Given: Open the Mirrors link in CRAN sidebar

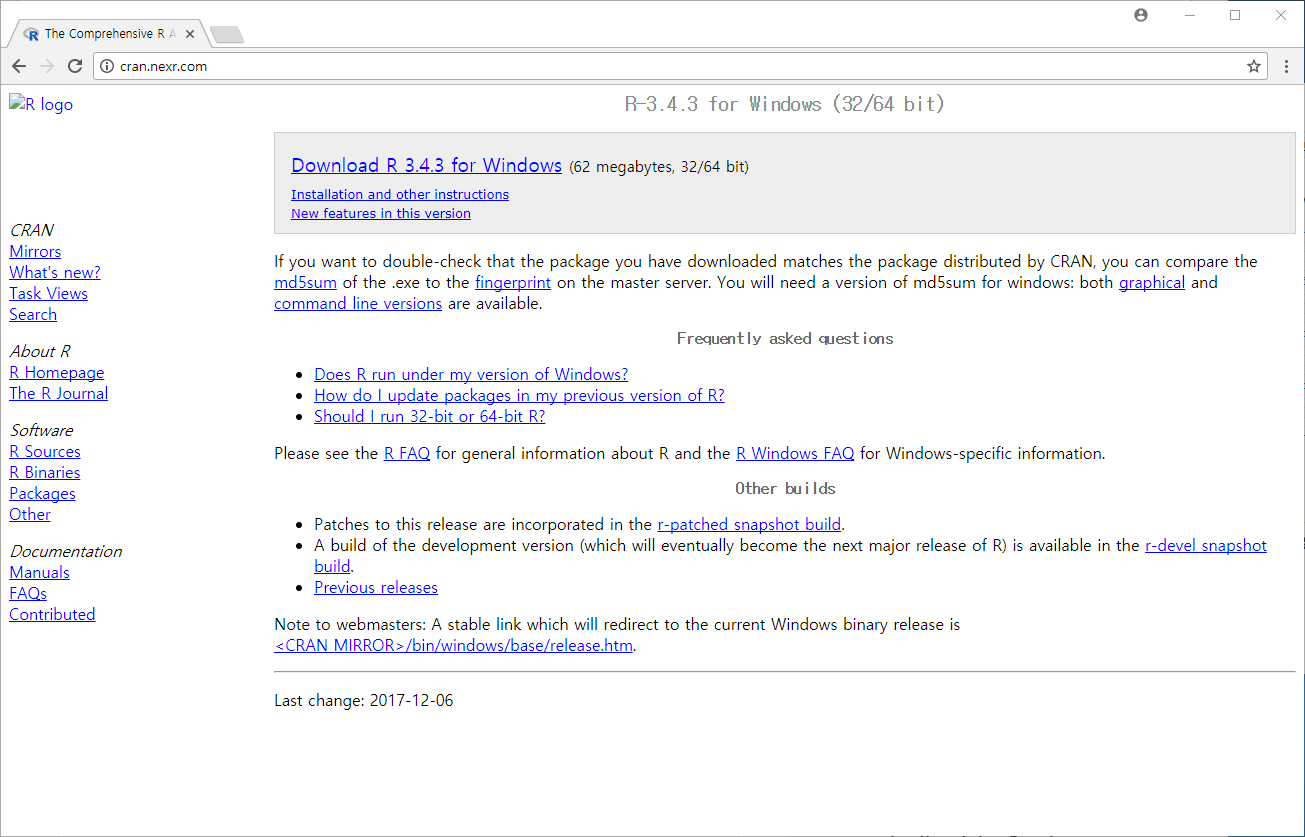Looking at the screenshot, I should 35,252.
